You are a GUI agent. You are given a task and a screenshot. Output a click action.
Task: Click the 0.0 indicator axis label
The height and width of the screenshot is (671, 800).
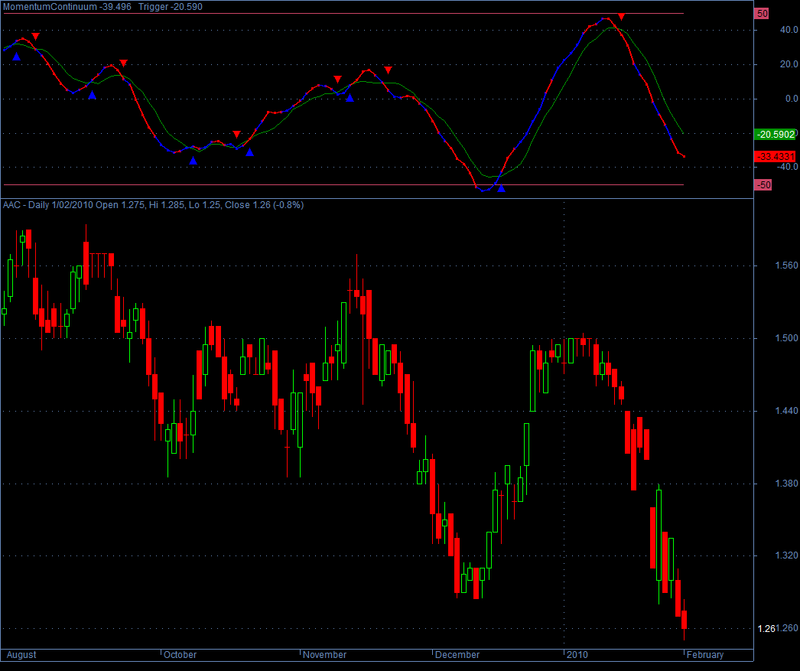click(x=792, y=98)
